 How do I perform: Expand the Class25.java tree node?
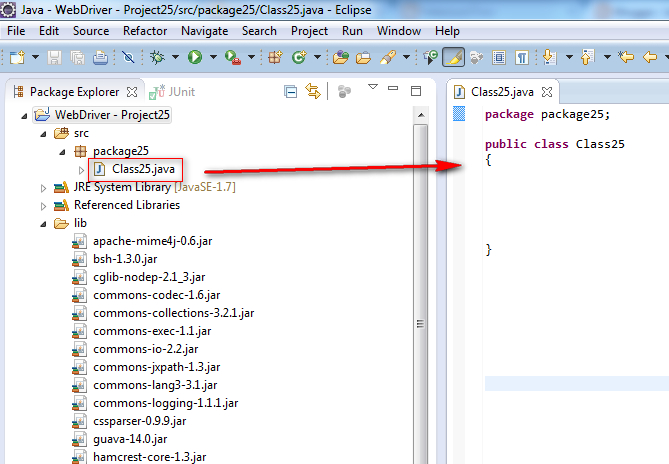coord(81,170)
